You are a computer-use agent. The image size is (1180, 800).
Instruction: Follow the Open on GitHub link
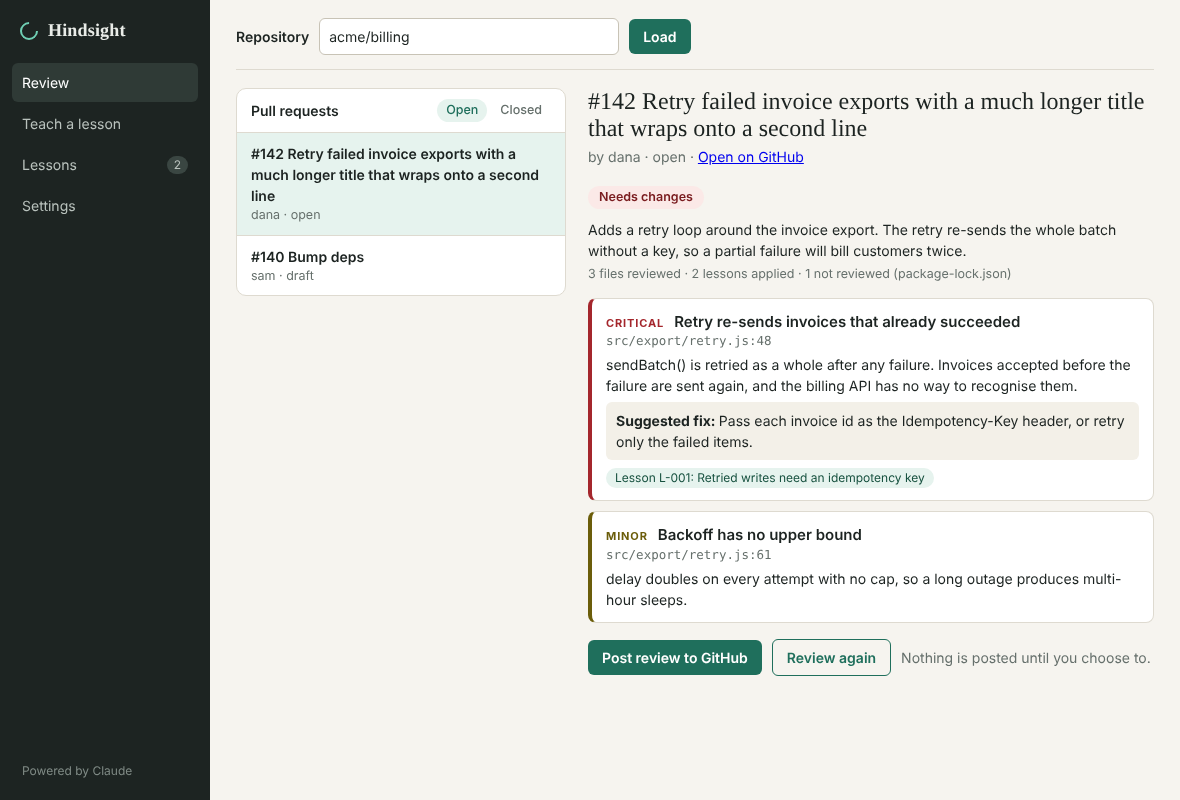pos(750,157)
